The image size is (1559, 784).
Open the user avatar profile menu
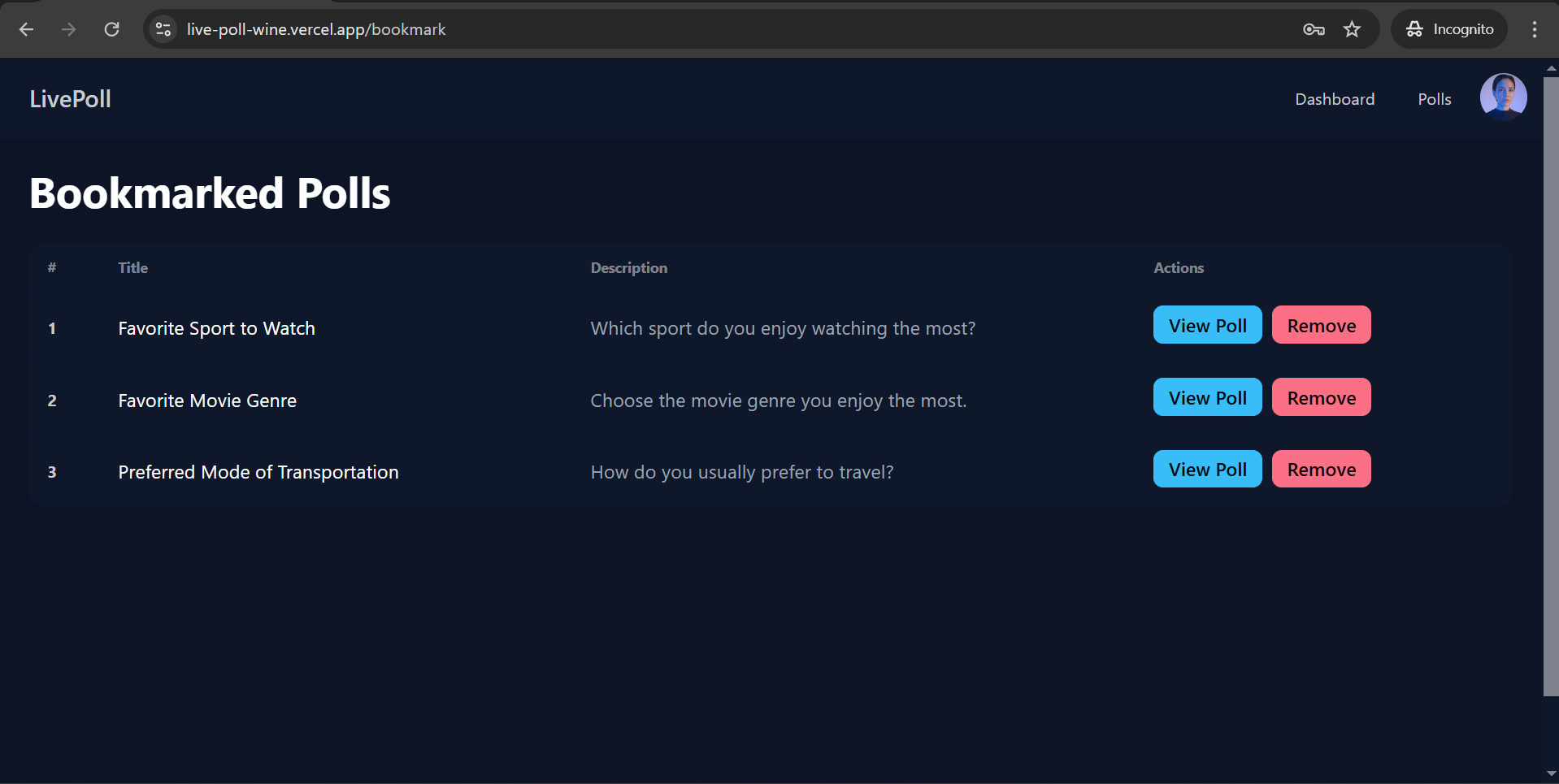click(1503, 97)
